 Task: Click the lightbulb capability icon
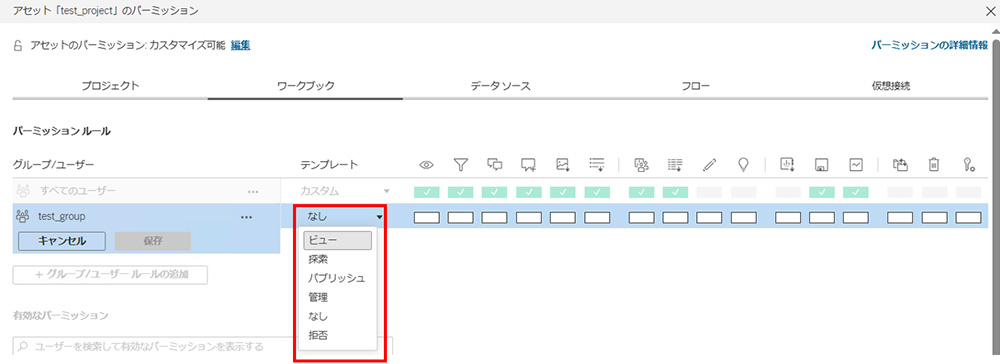(743, 164)
